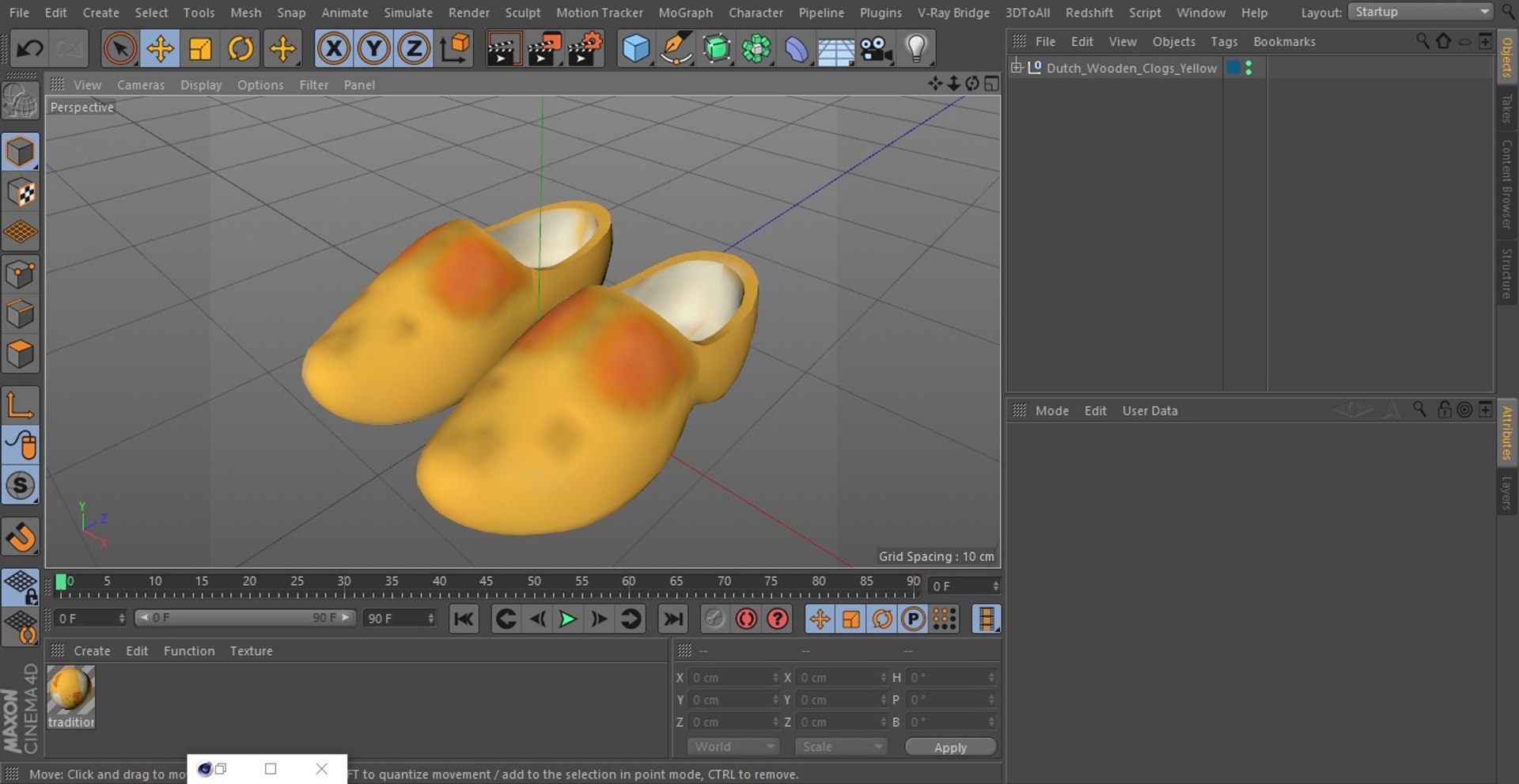Image resolution: width=1519 pixels, height=784 pixels.
Task: Click the Dutch_Wooden_Clogs_Yellow layer color swatch
Action: (x=1233, y=68)
